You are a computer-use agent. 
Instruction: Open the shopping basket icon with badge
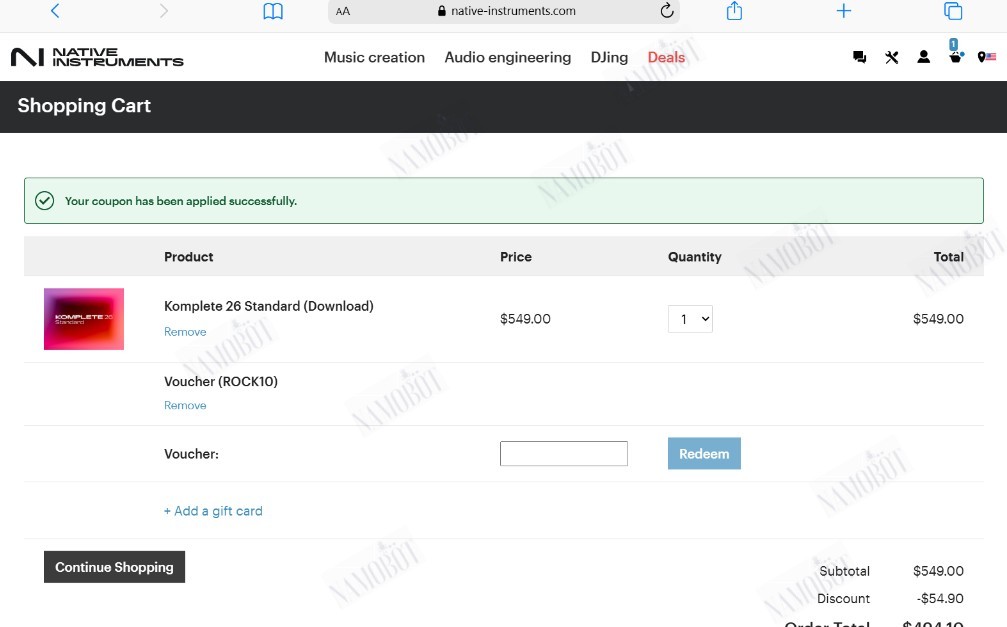click(956, 51)
